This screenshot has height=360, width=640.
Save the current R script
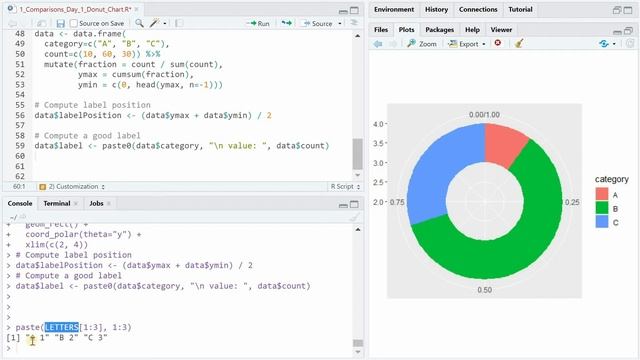(60, 23)
